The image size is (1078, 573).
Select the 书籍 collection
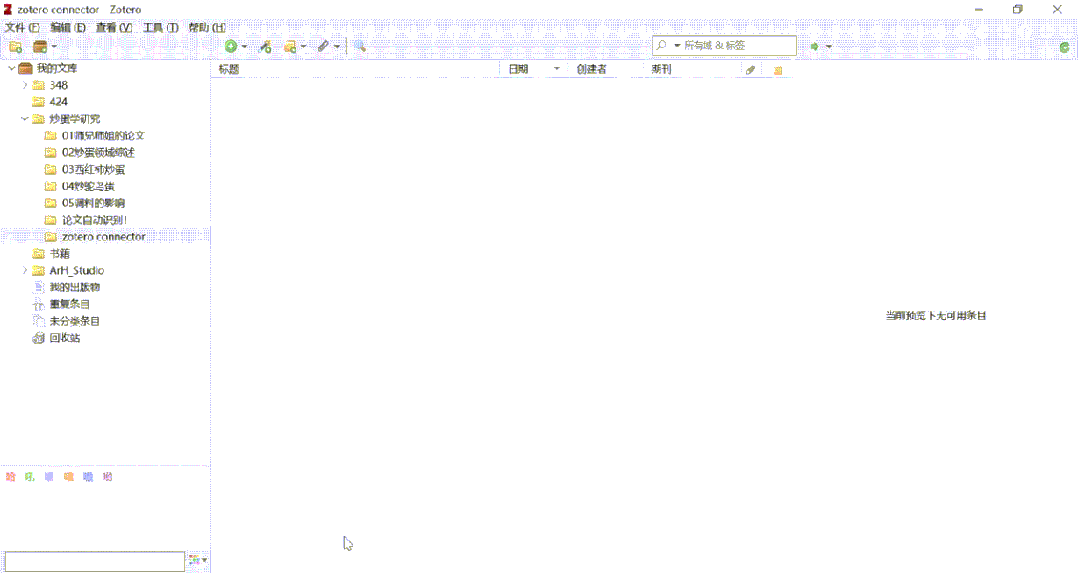click(60, 254)
